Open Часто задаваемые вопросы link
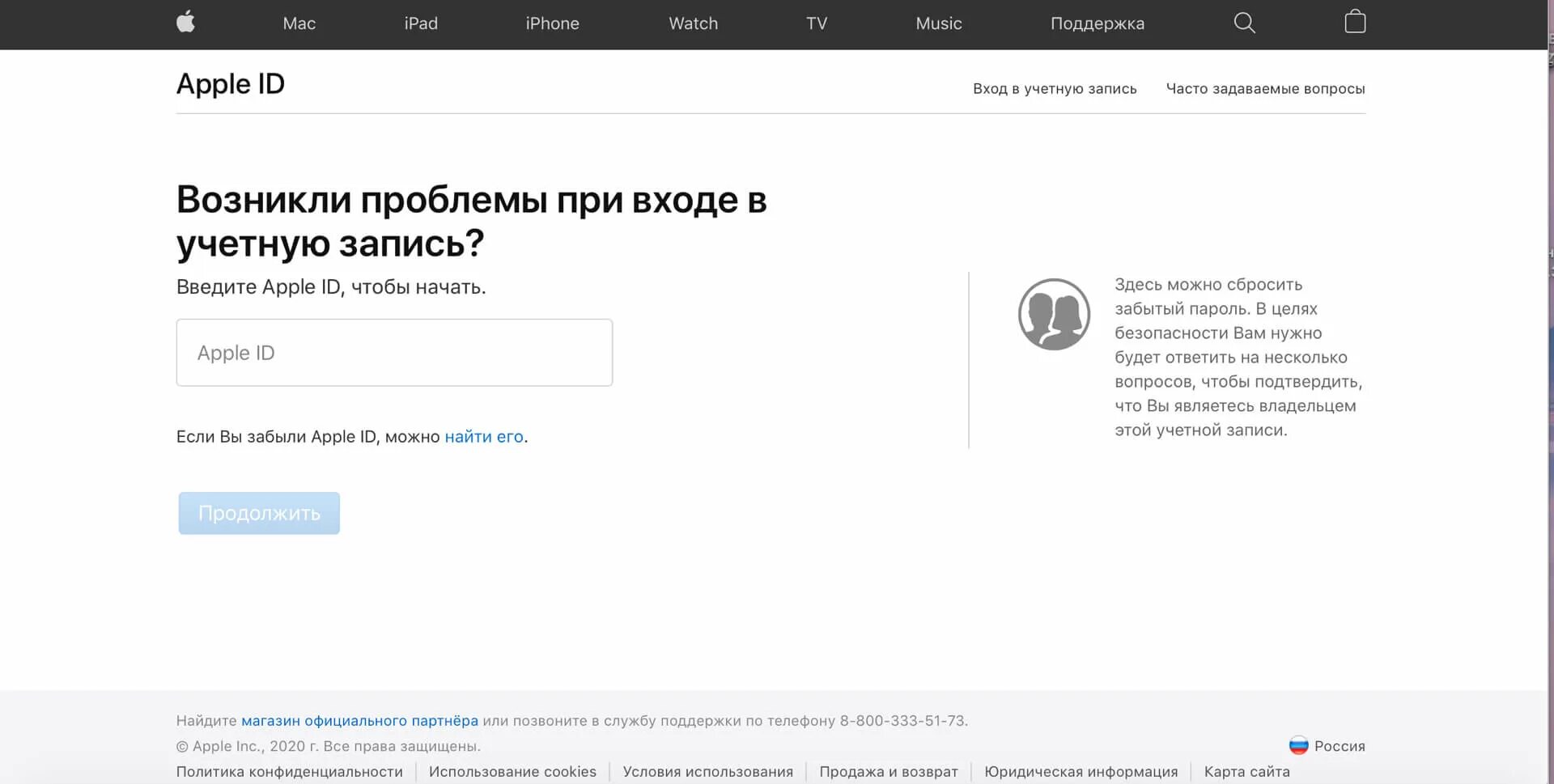Viewport: 1554px width, 784px height. click(x=1265, y=88)
